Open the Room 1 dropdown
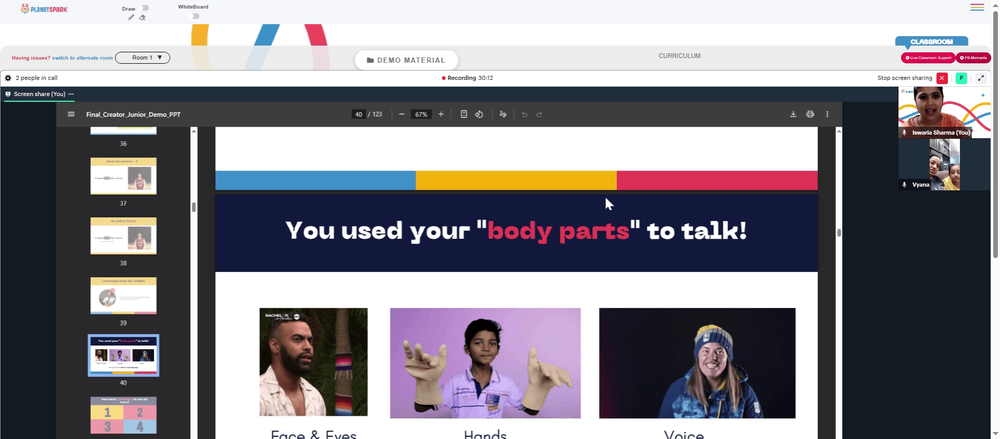This screenshot has width=1000, height=439. tap(142, 57)
